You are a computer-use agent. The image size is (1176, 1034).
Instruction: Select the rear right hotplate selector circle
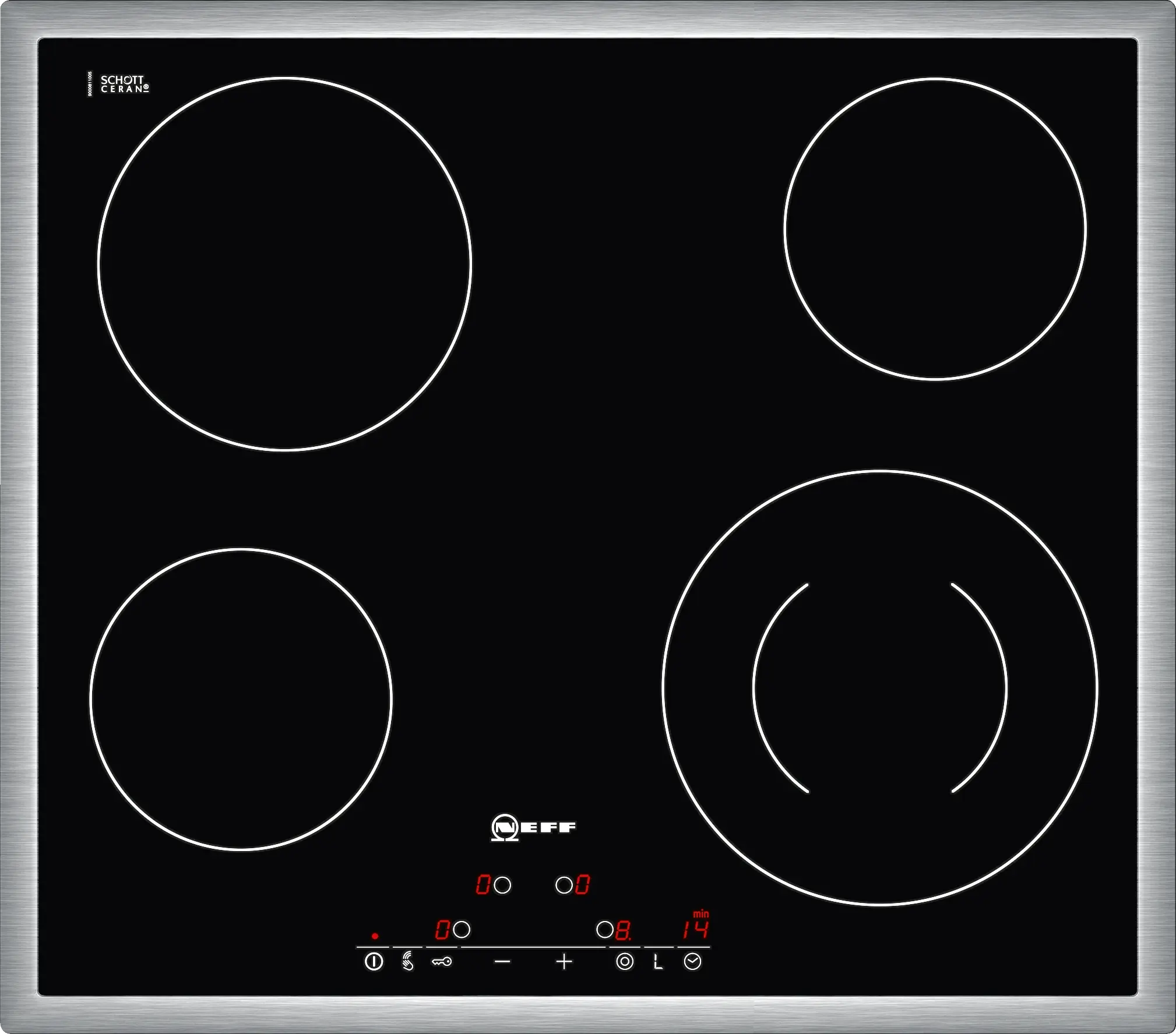(x=564, y=885)
